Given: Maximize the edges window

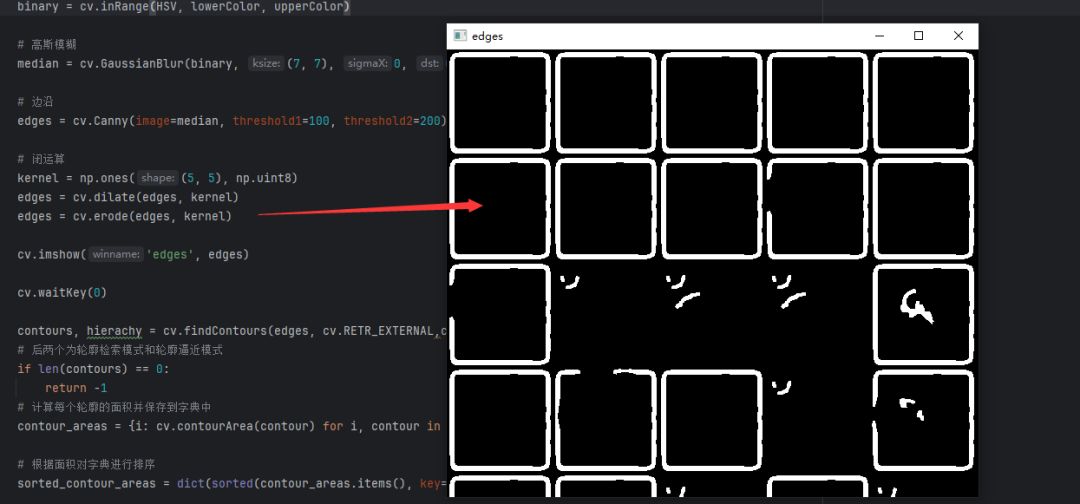Looking at the screenshot, I should point(918,36).
